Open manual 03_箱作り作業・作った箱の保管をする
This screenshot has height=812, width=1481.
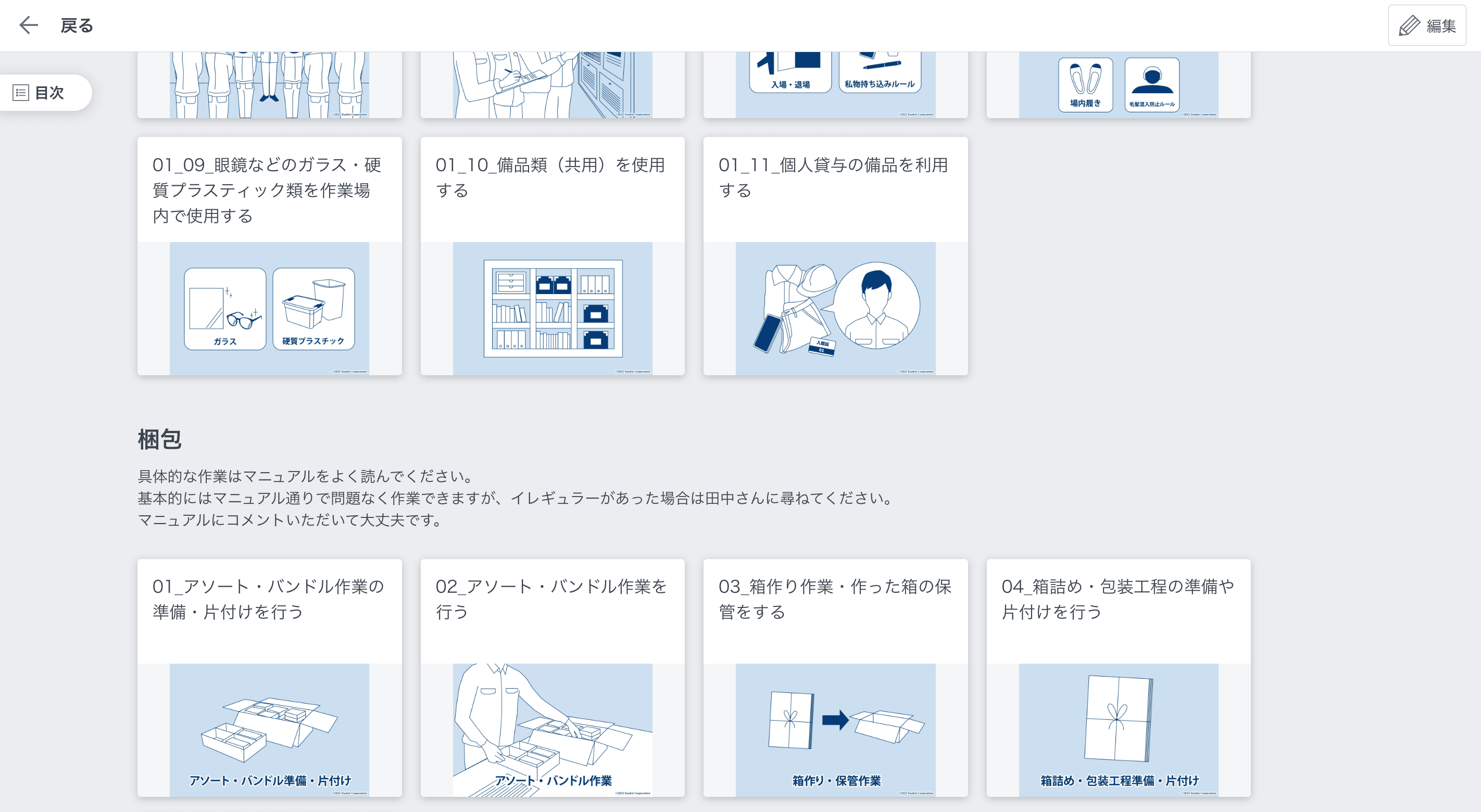[x=835, y=678]
